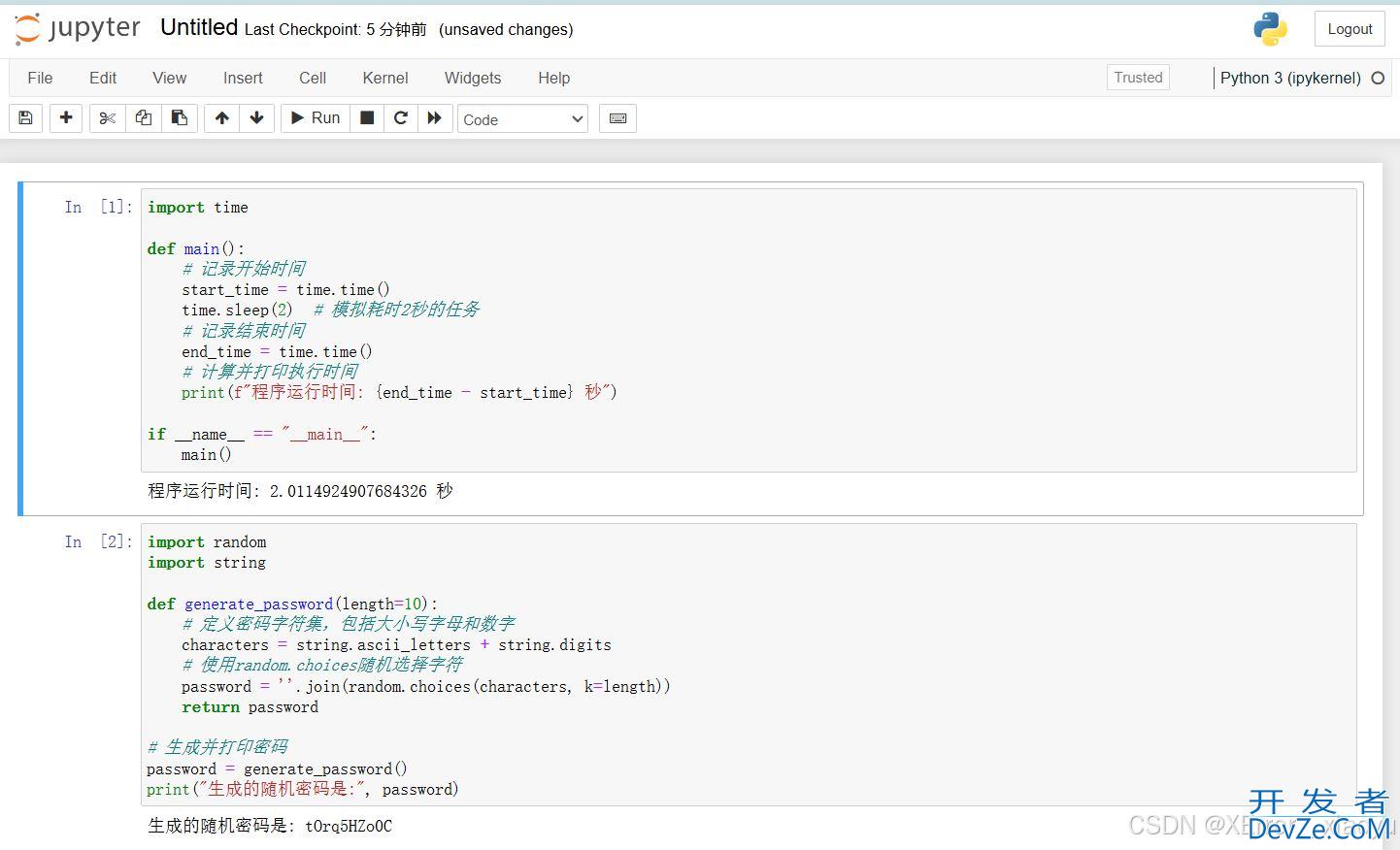1400x850 pixels.
Task: Click the 'import string' code line
Action: (x=207, y=562)
